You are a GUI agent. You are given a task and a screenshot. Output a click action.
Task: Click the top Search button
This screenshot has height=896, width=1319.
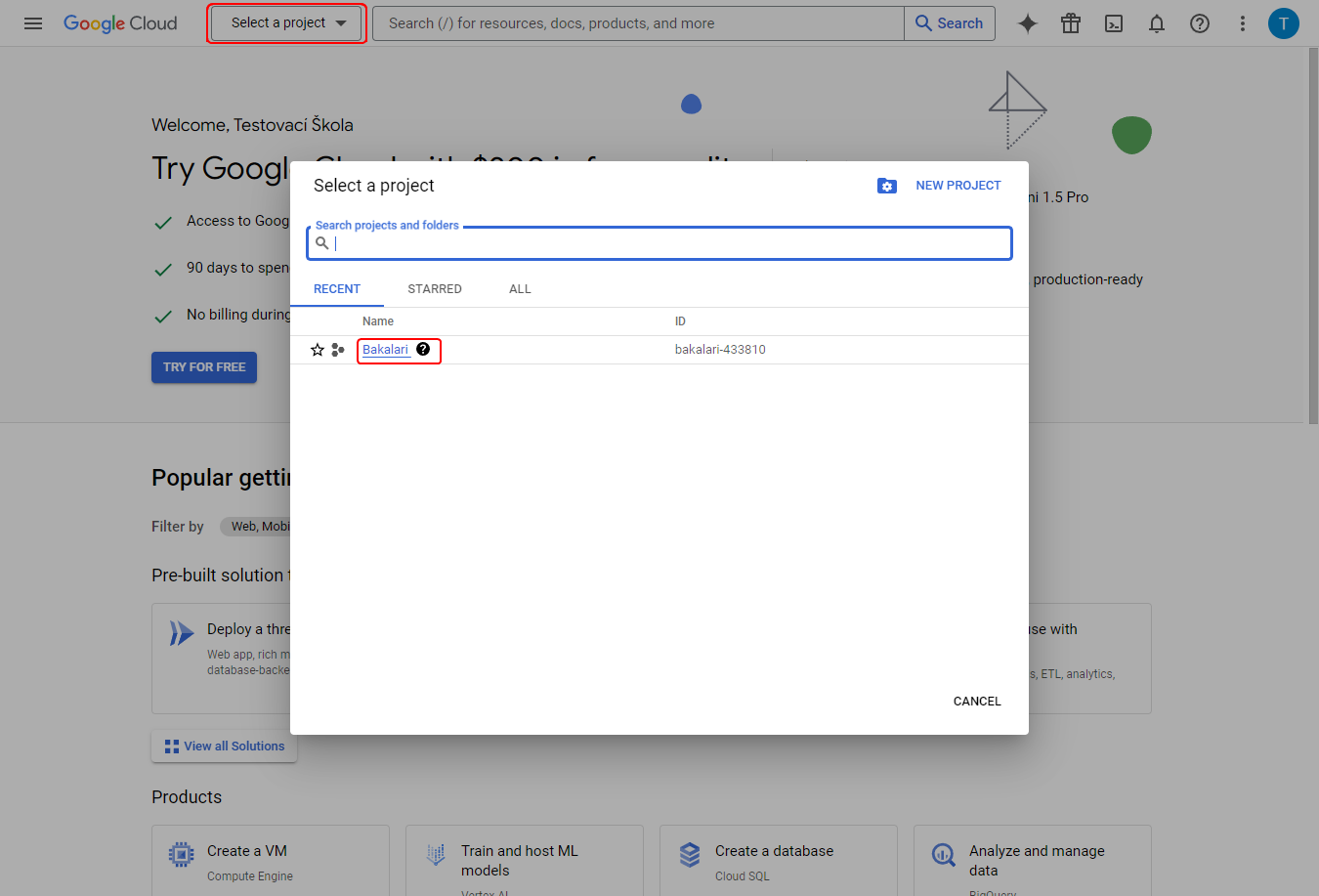(x=950, y=23)
